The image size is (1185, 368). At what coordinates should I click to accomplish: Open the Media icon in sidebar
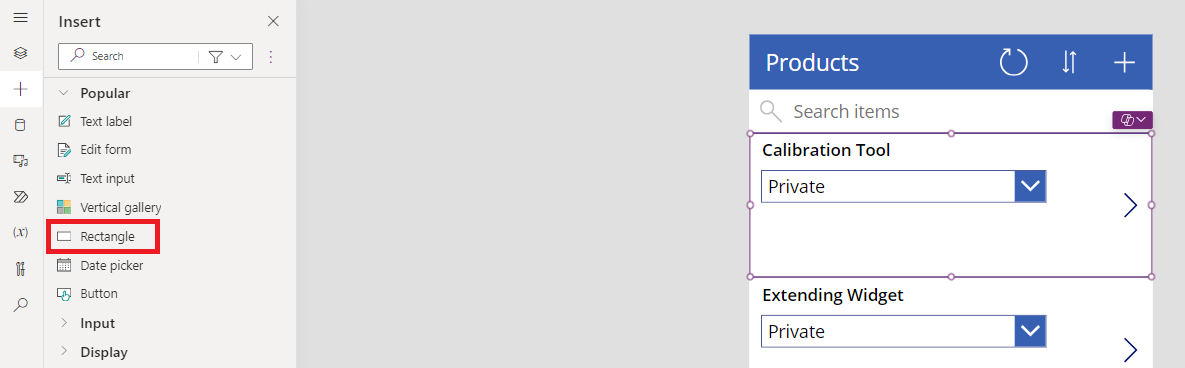21,161
